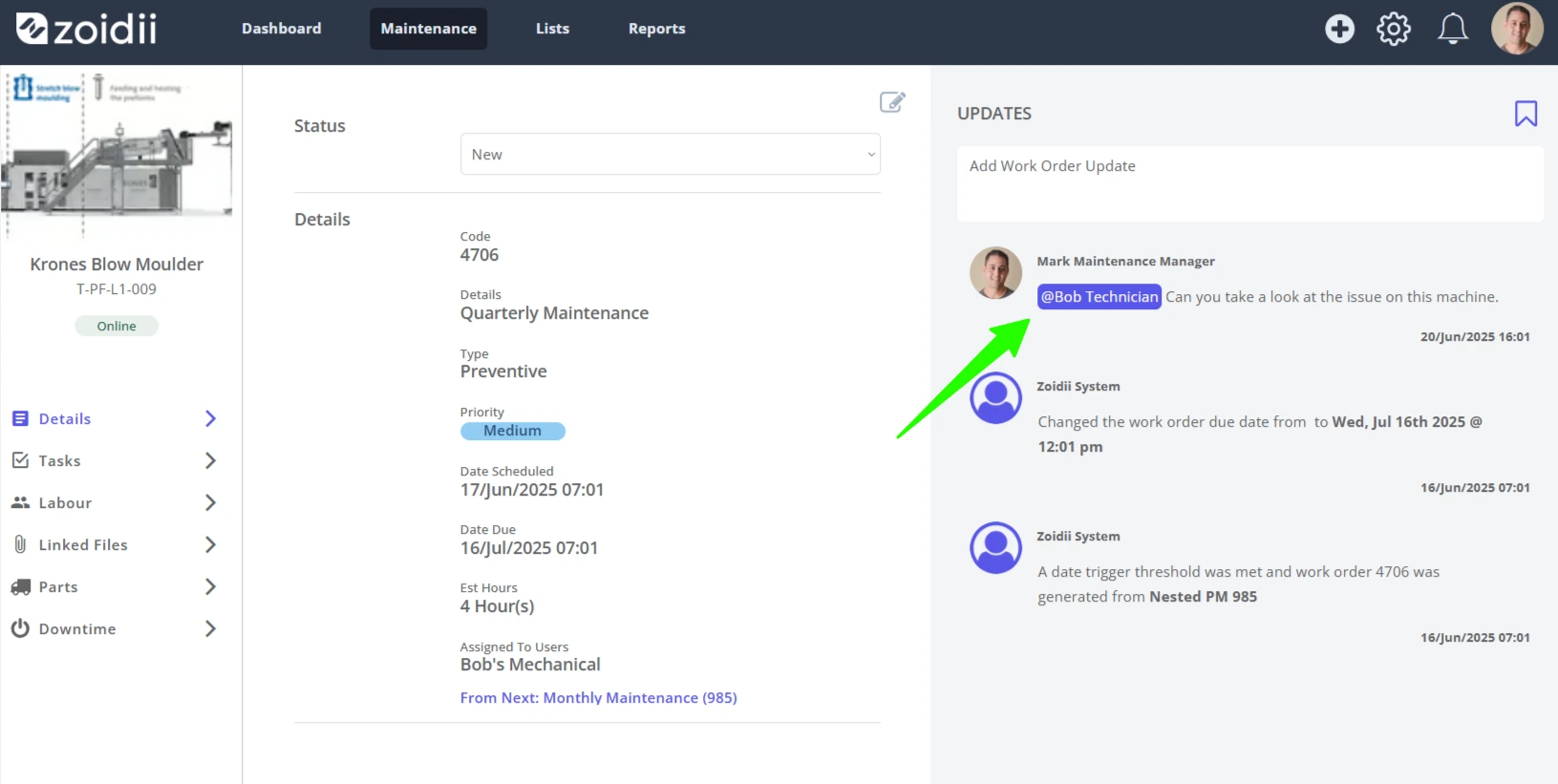Click the zoidii logo

click(86, 29)
